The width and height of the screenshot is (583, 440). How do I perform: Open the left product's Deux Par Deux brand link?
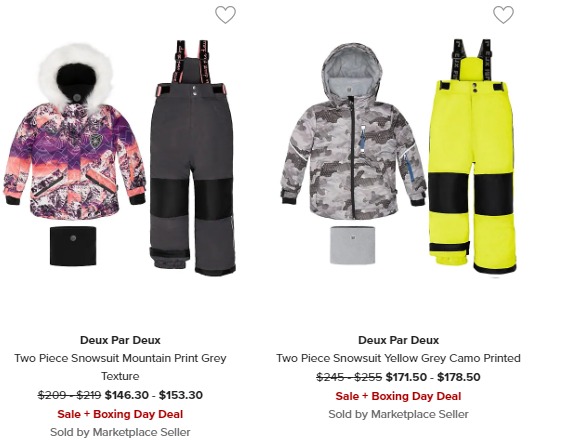coord(120,340)
